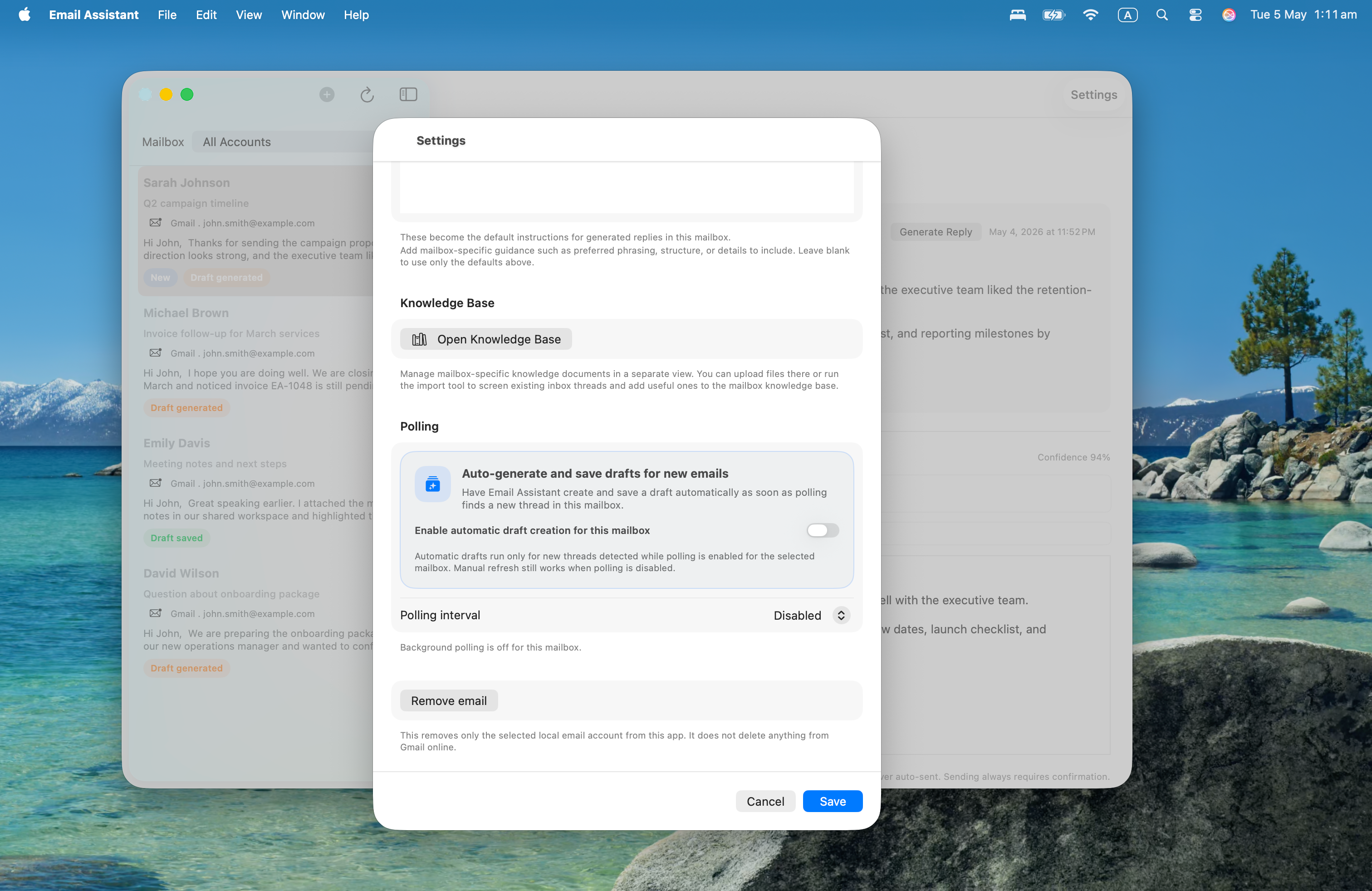Click Open Knowledge Base button
The height and width of the screenshot is (891, 1372).
point(486,339)
